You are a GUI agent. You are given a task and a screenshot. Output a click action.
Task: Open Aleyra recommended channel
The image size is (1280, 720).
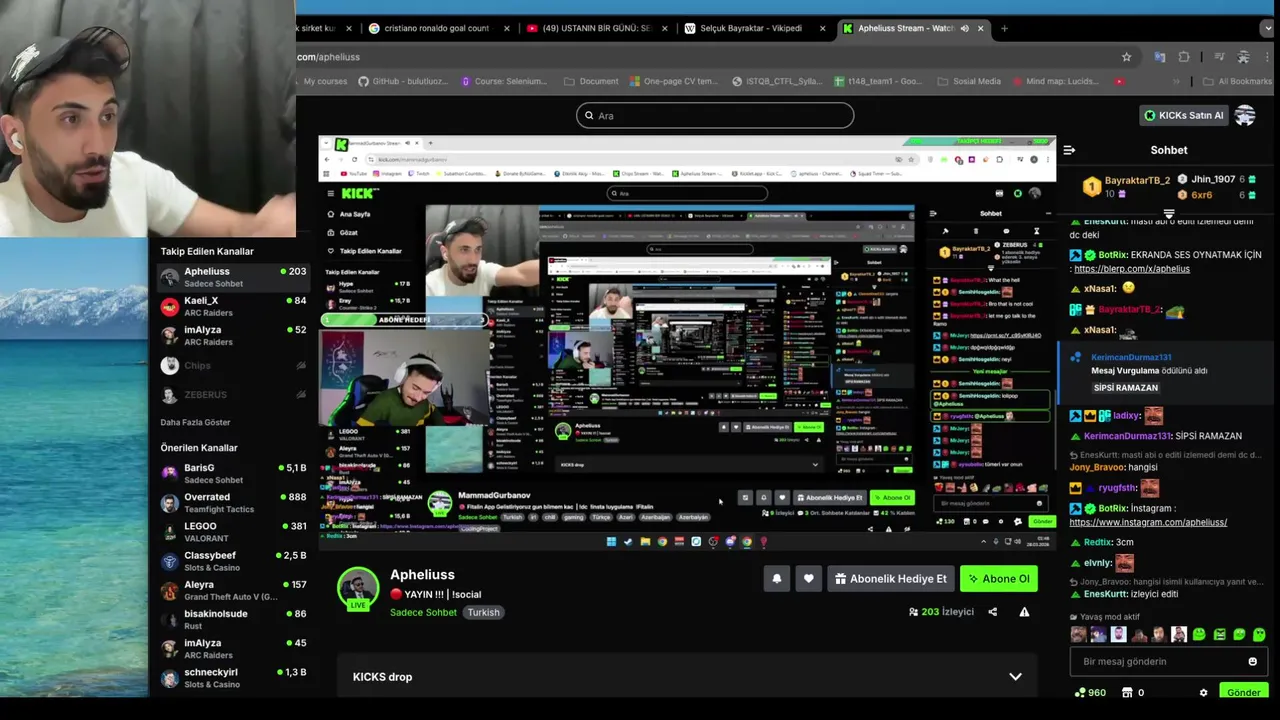pos(233,590)
